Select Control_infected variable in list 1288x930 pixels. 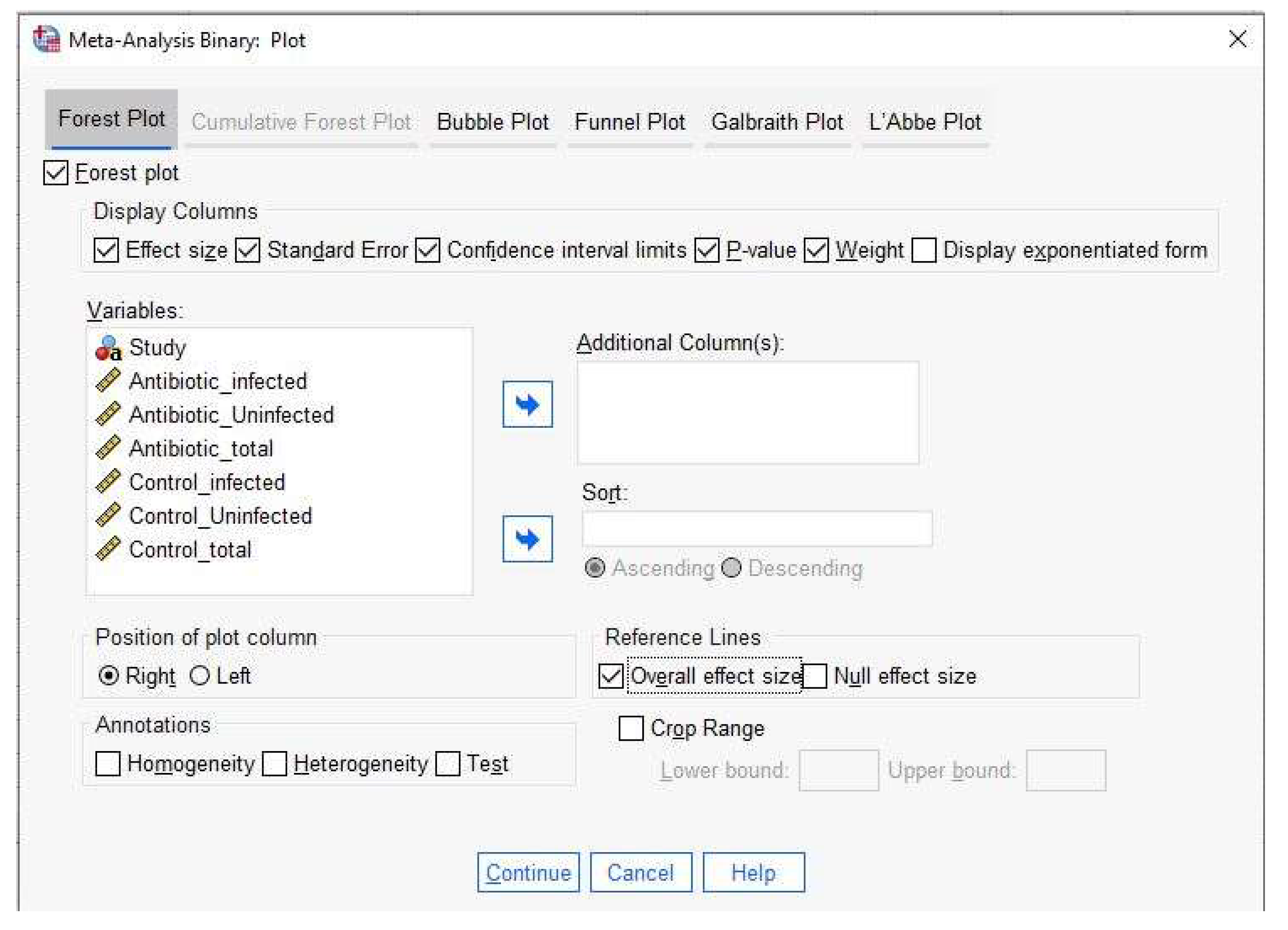pyautogui.click(x=207, y=482)
